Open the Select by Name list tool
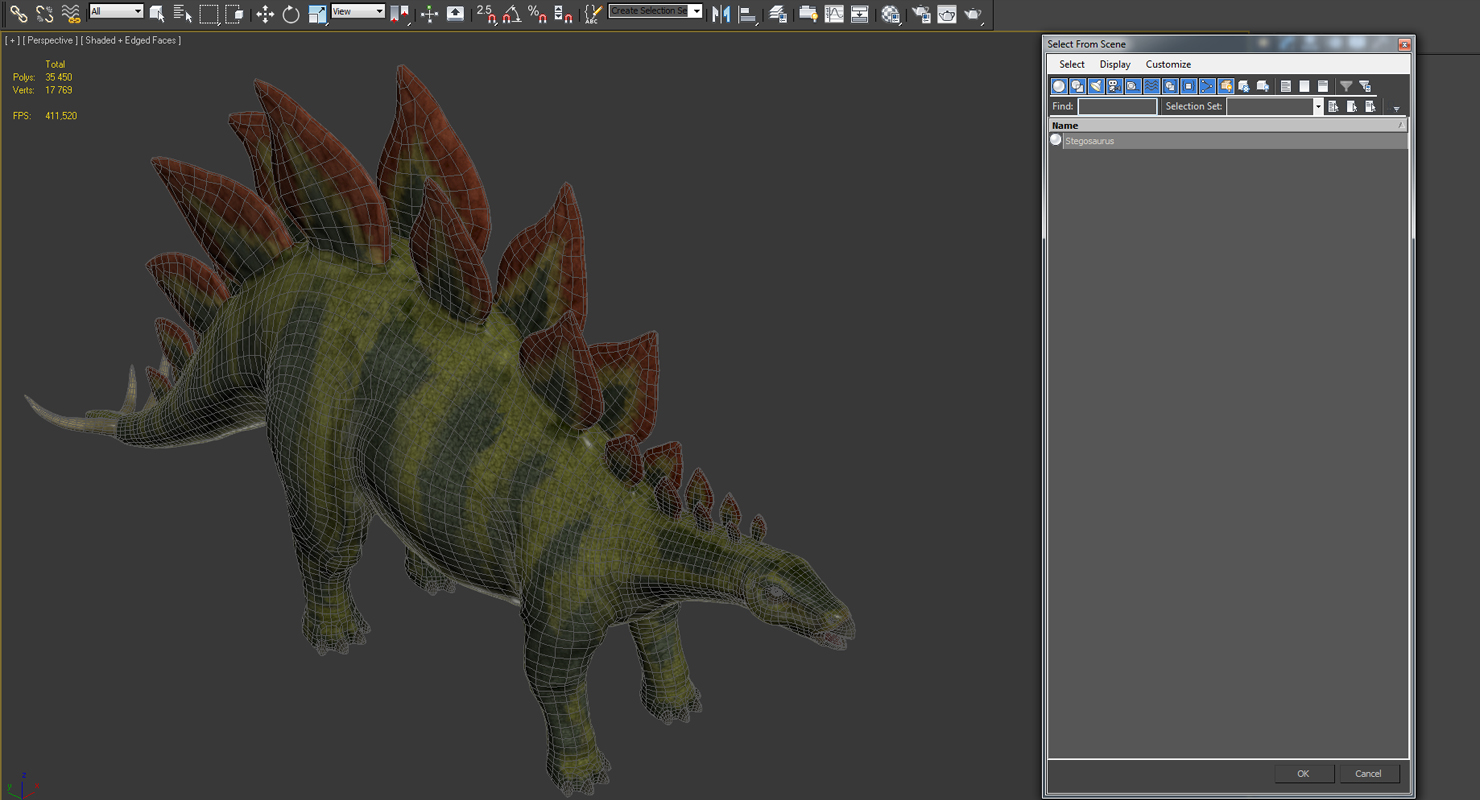The width and height of the screenshot is (1480, 800). click(183, 14)
